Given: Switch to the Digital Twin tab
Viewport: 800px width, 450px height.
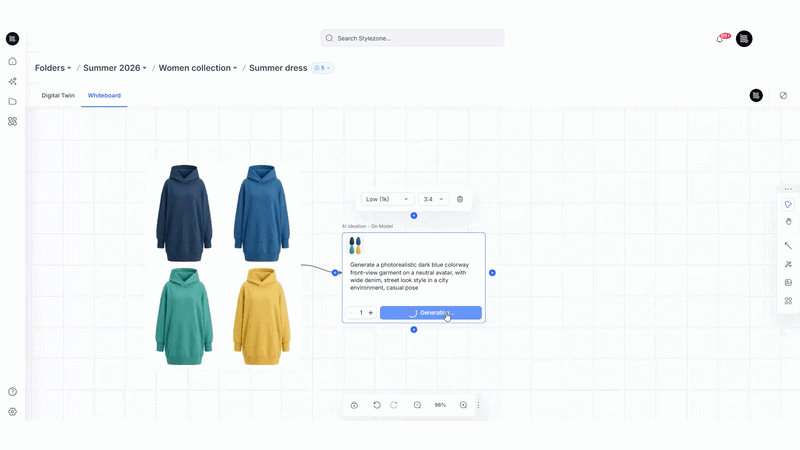Looking at the screenshot, I should coord(58,95).
